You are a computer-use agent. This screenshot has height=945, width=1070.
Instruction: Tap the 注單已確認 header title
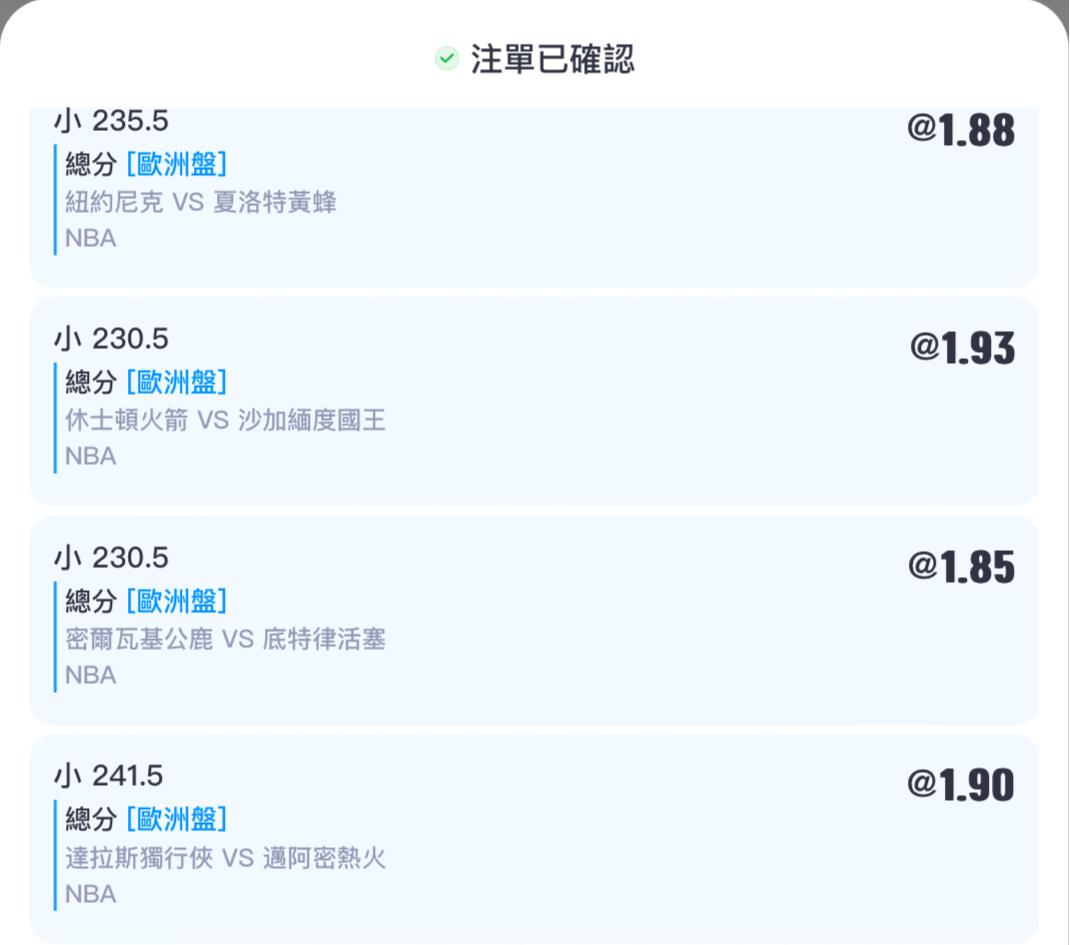[552, 60]
